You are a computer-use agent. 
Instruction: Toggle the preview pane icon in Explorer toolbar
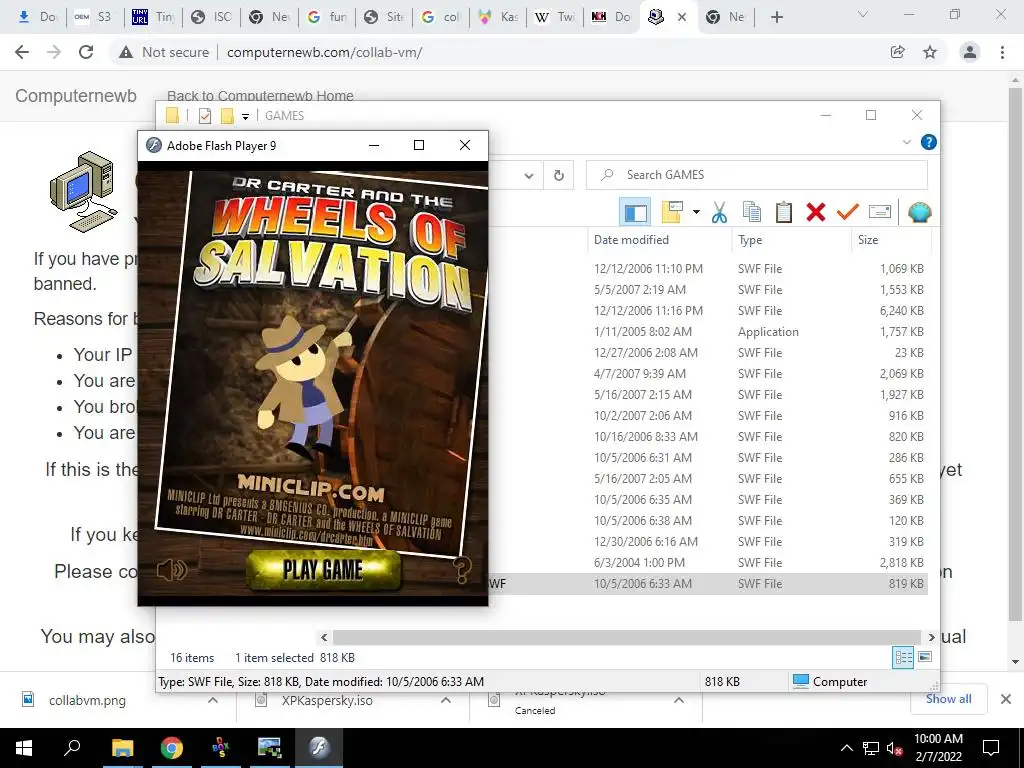(x=635, y=212)
